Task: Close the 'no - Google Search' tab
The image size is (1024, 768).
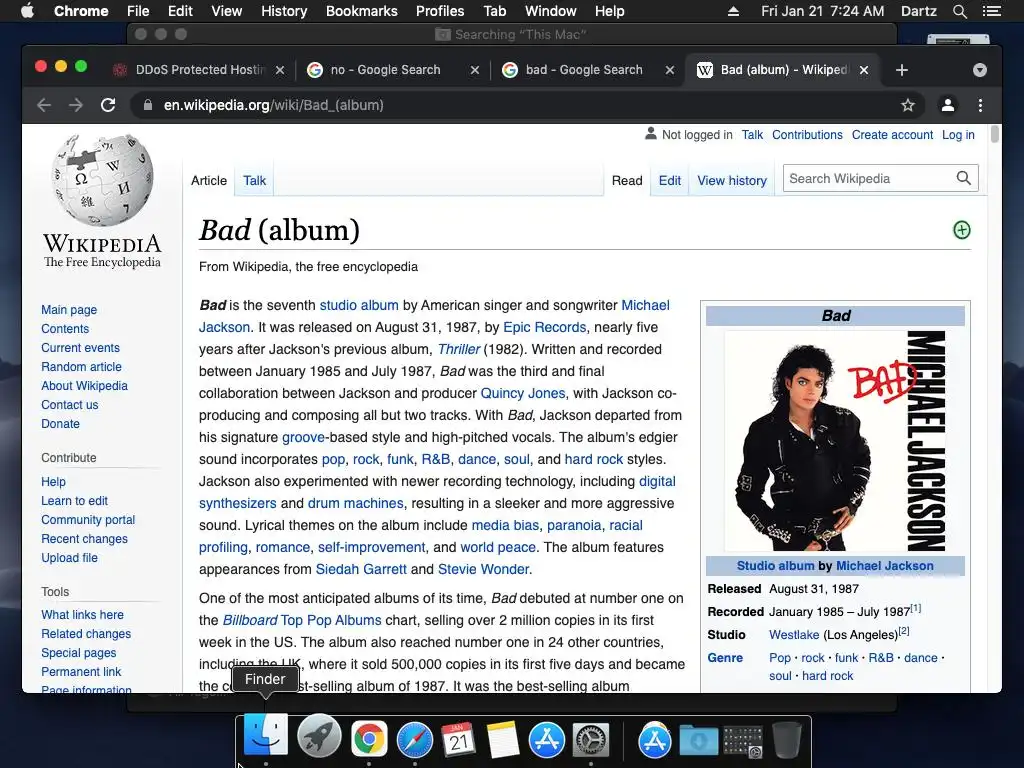Action: 475,70
